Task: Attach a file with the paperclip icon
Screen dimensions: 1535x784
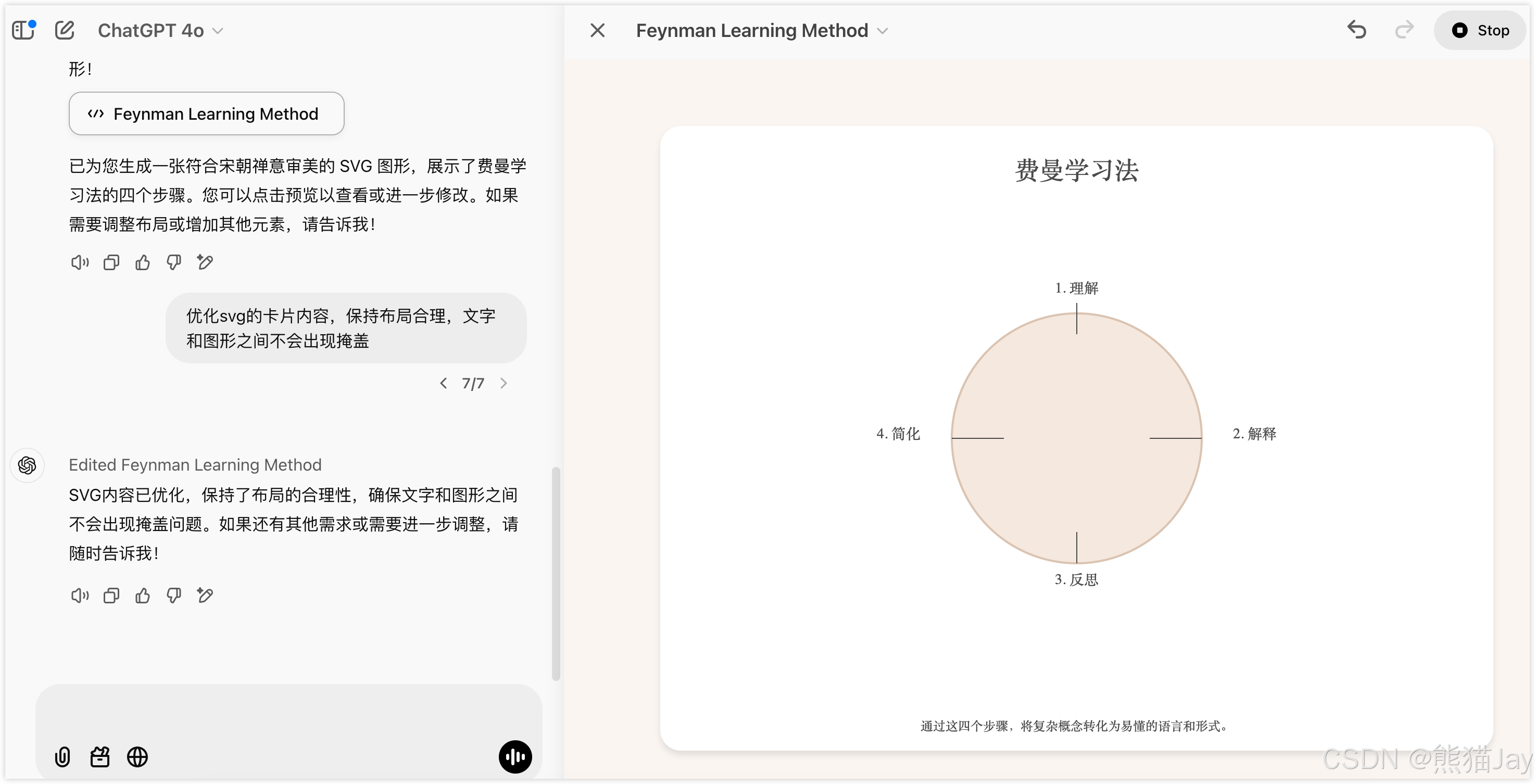Action: point(62,756)
